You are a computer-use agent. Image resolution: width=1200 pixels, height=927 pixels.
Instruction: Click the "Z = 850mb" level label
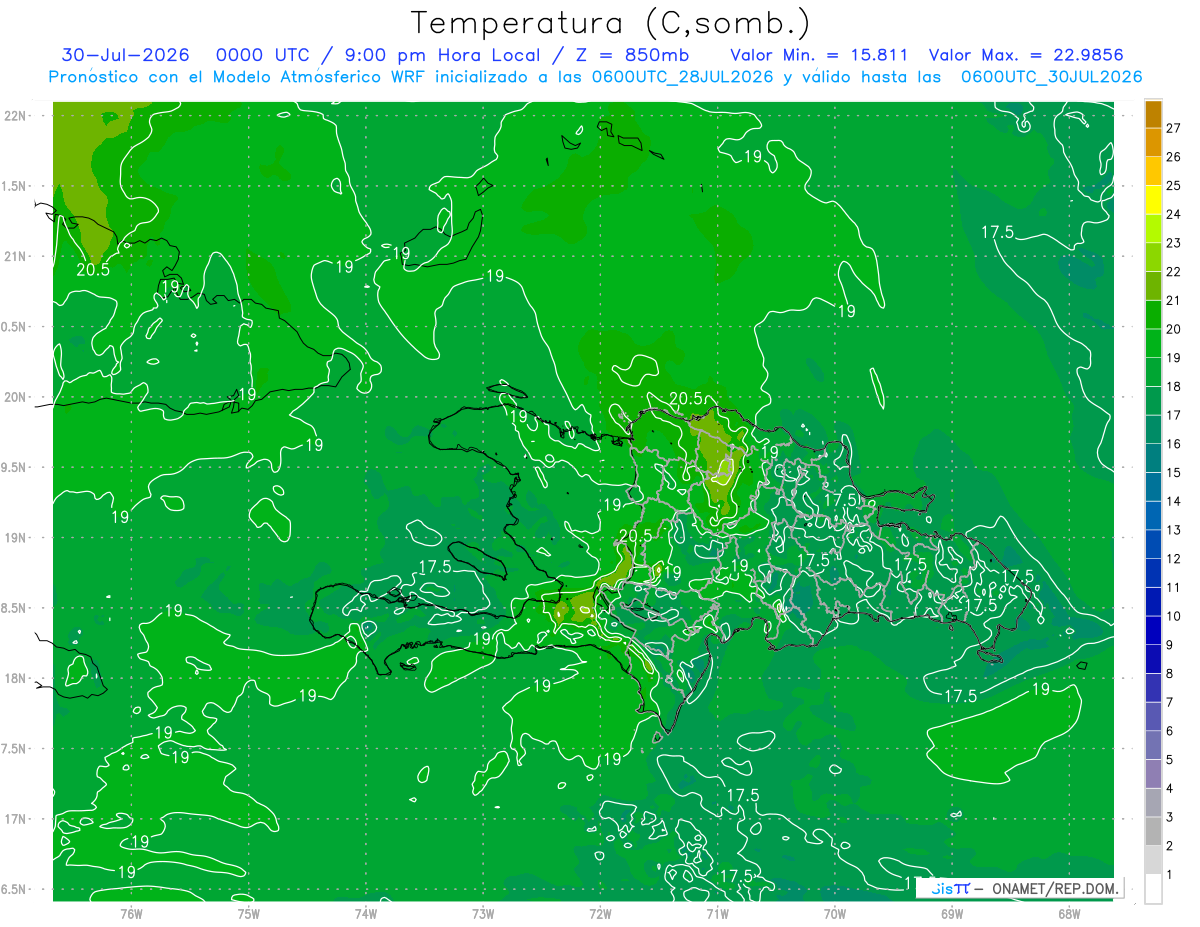pyautogui.click(x=633, y=55)
